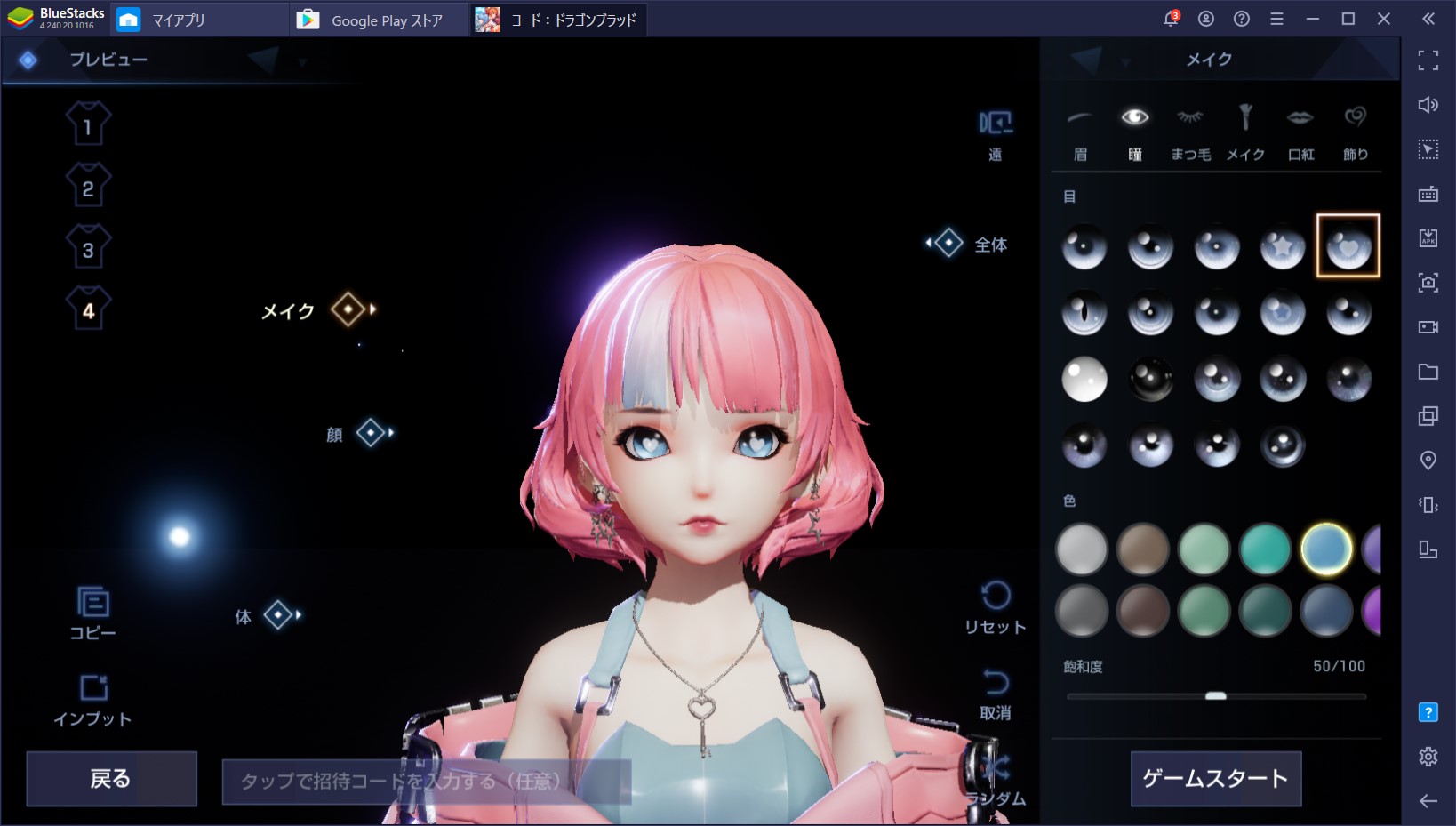Click the BlueStacks volume icon
1456x826 pixels.
click(1428, 105)
